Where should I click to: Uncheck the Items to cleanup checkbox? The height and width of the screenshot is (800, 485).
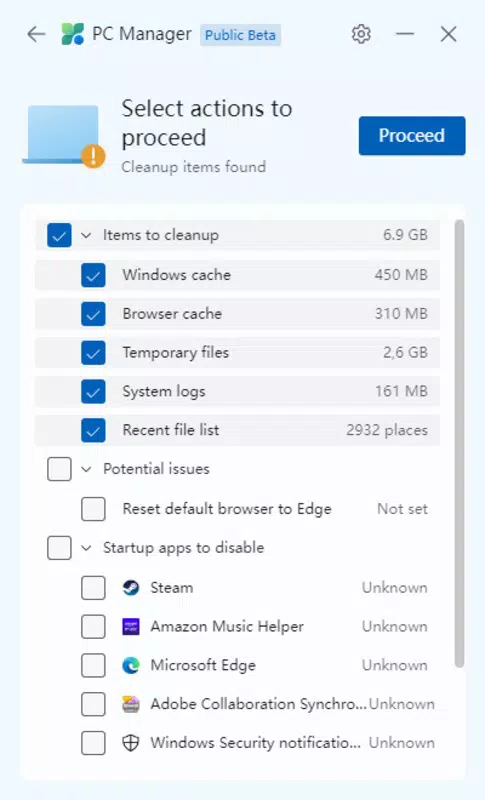point(59,235)
